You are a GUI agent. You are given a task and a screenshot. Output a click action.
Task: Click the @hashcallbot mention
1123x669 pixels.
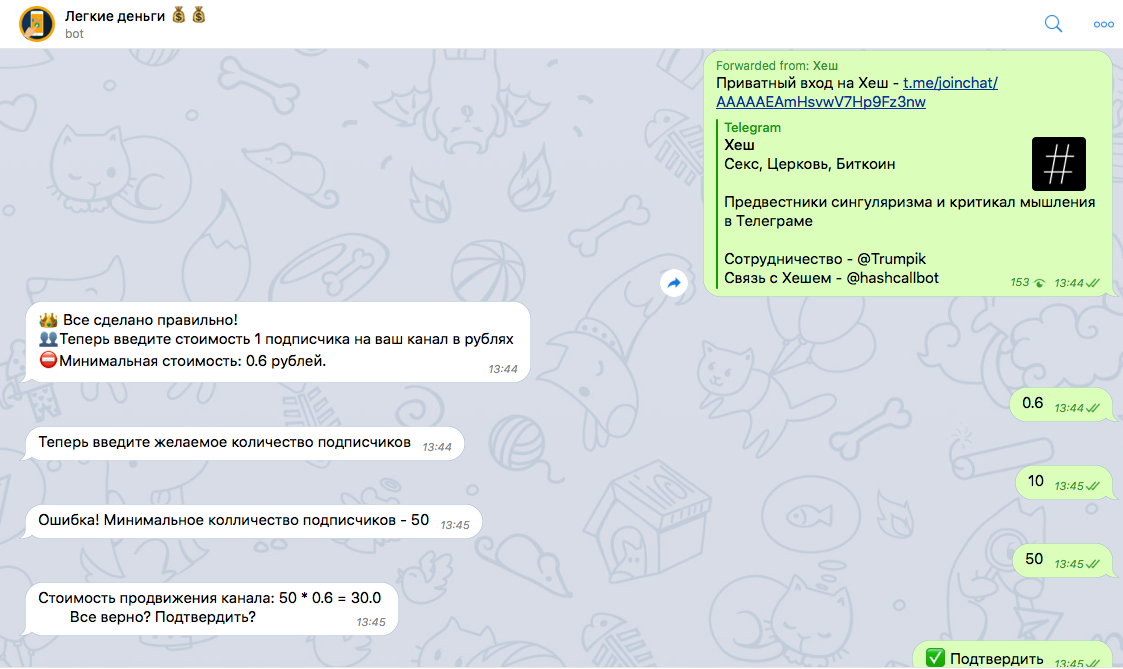pos(892,278)
